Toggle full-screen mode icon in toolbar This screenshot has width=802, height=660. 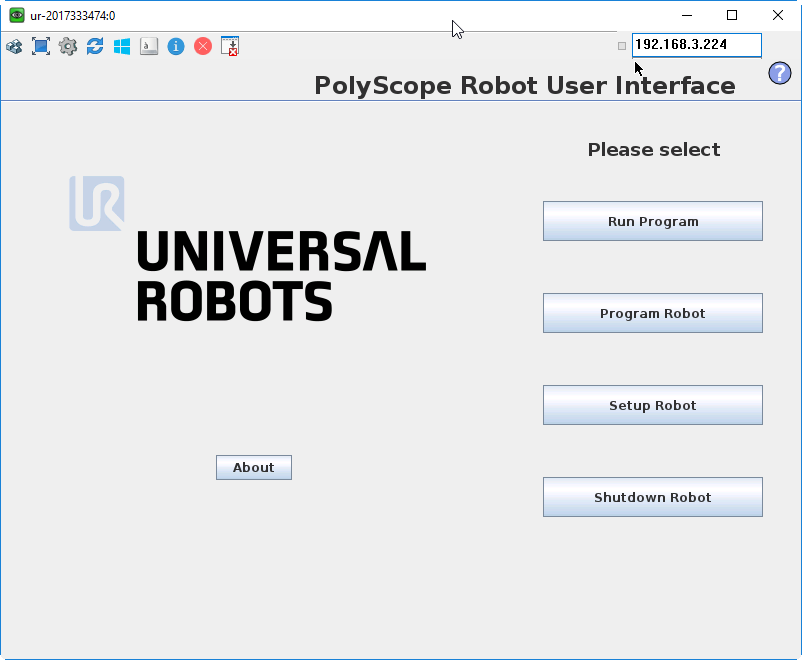pyautogui.click(x=41, y=47)
